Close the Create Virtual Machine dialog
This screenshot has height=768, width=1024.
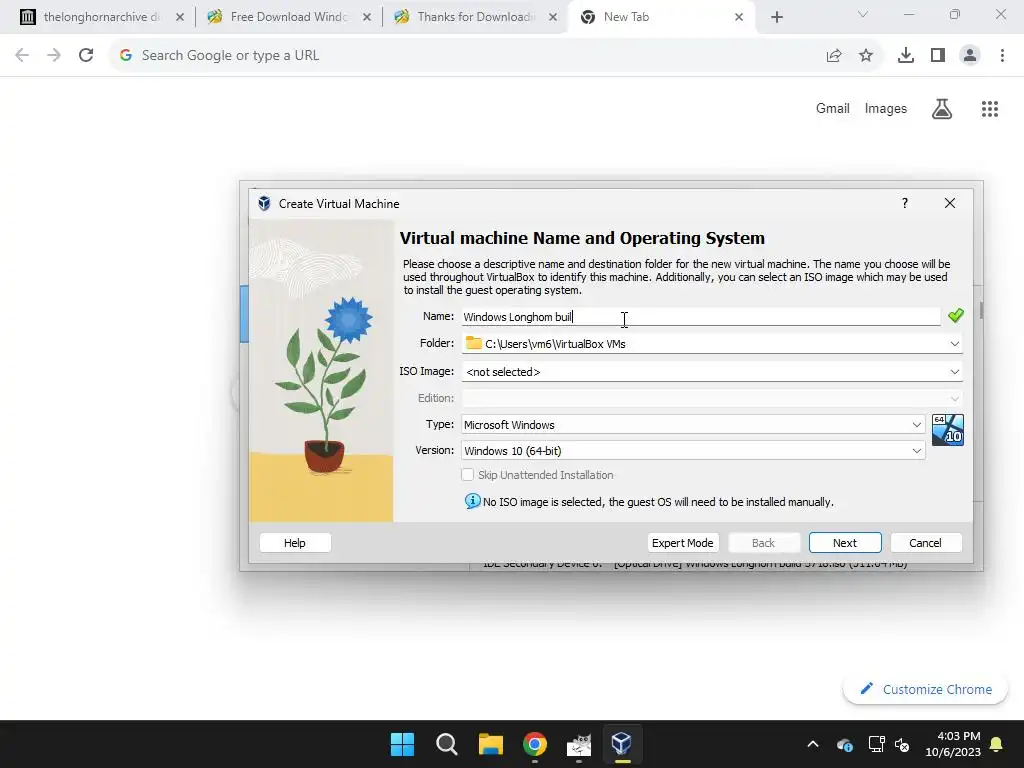[x=950, y=203]
